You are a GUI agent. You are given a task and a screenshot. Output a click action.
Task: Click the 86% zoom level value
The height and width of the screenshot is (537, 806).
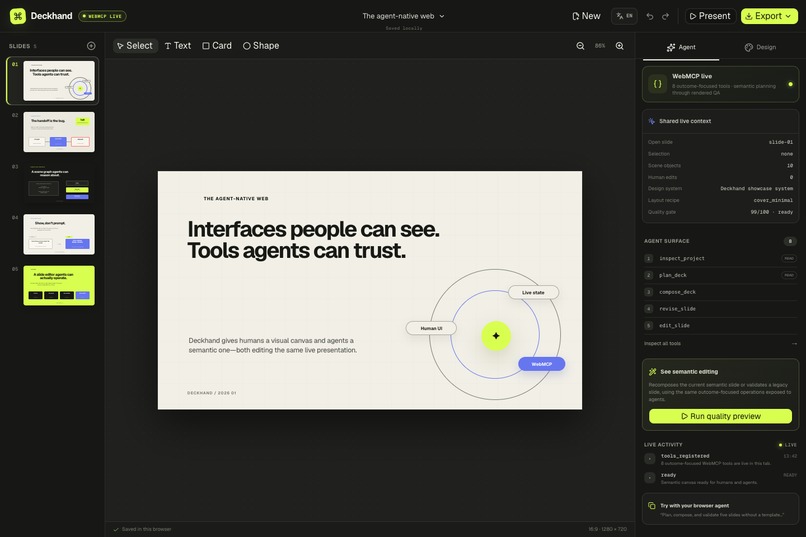point(600,46)
